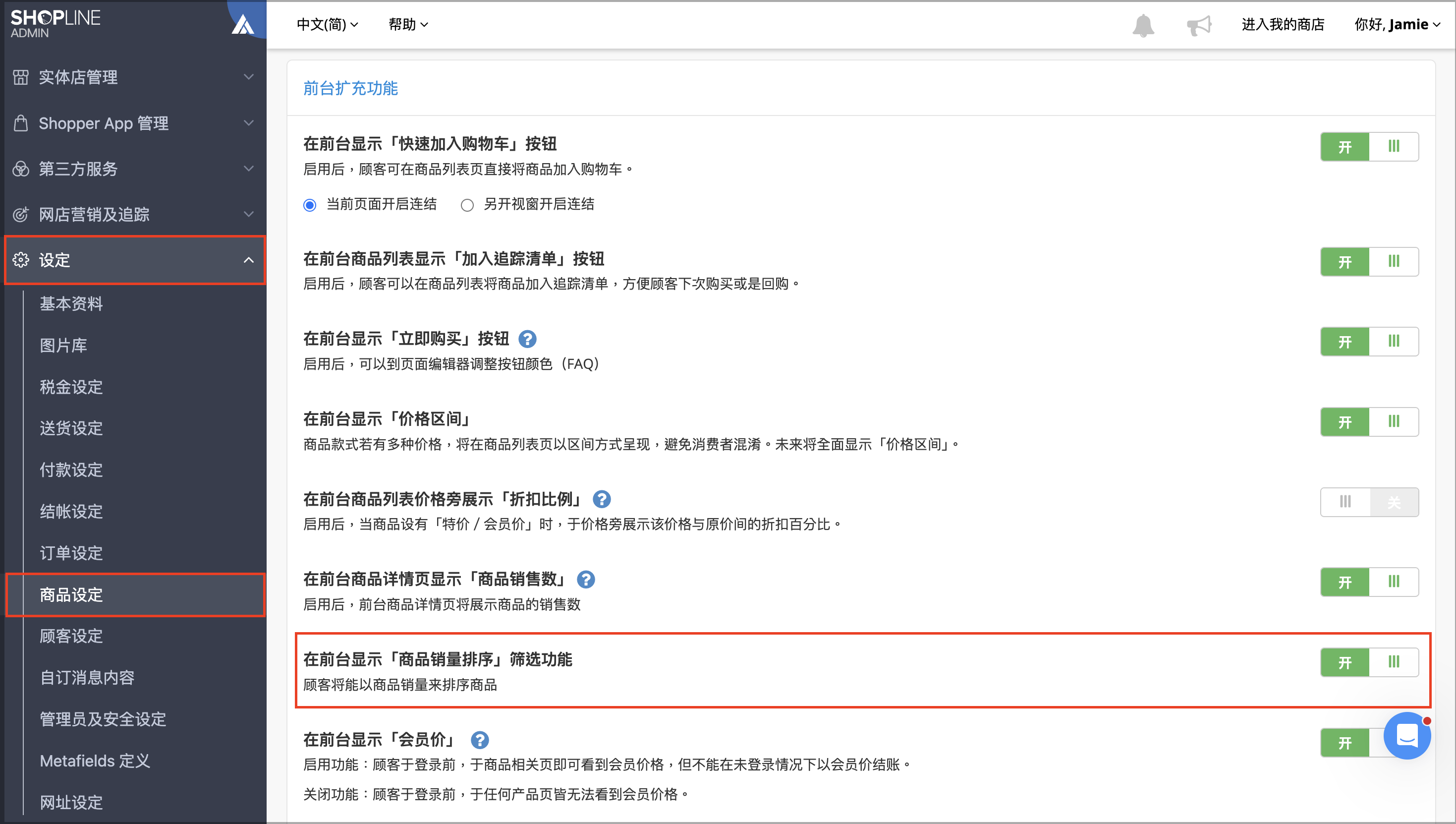Toggle「立即购买」按钮 switch
This screenshot has height=824, width=1456.
click(1369, 342)
